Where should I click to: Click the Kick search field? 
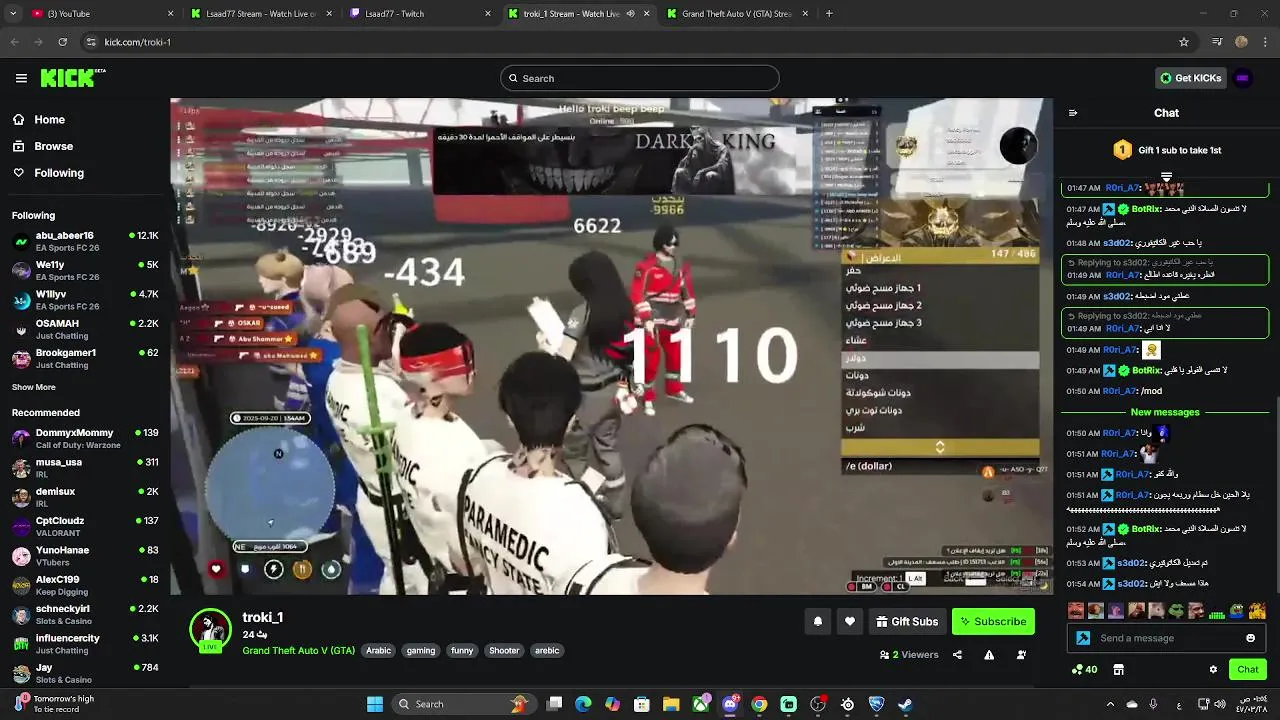pos(639,78)
